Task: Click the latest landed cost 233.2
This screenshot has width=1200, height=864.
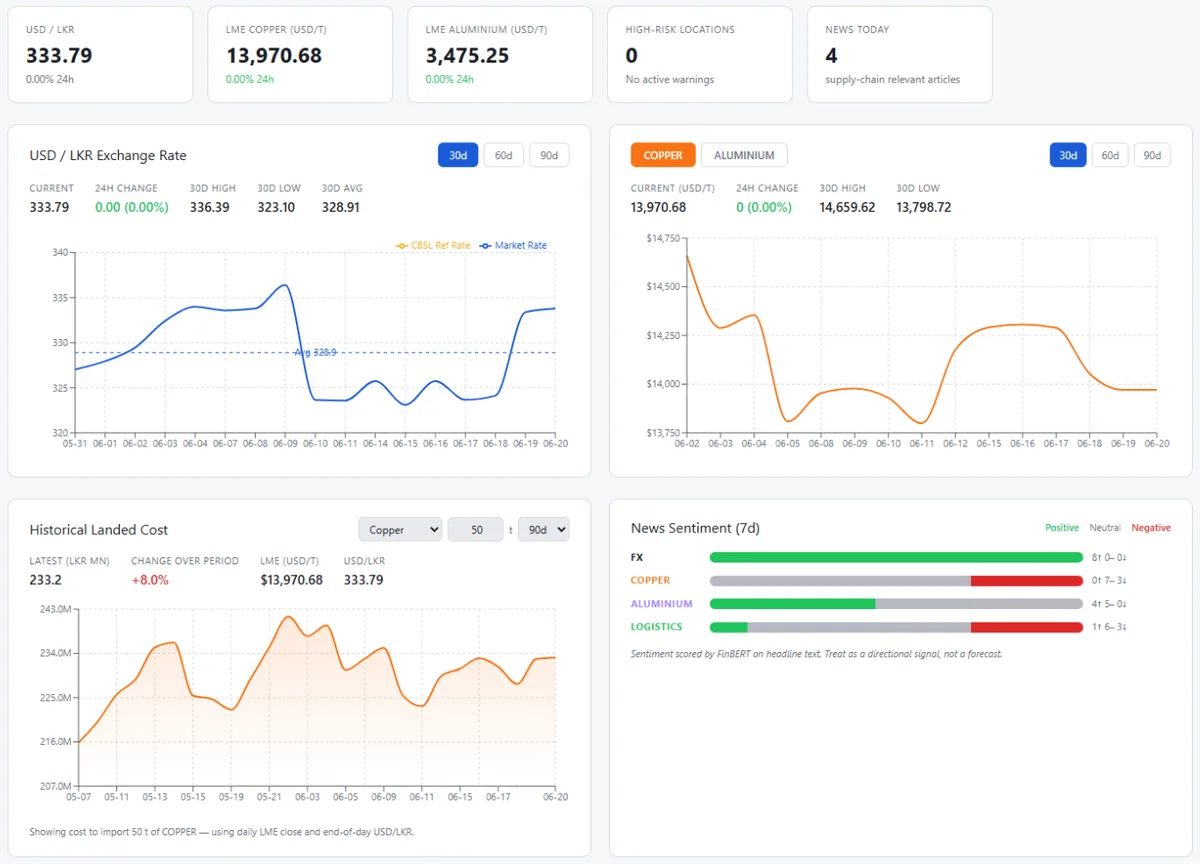Action: click(46, 580)
